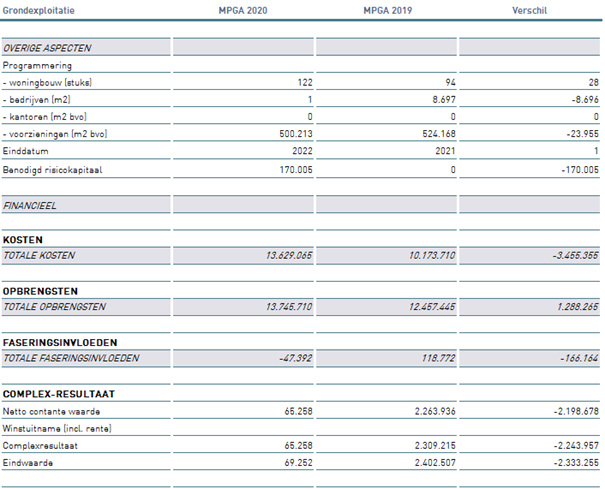The width and height of the screenshot is (605, 489).
Task: Select the Verschil column header
Action: 528,9
